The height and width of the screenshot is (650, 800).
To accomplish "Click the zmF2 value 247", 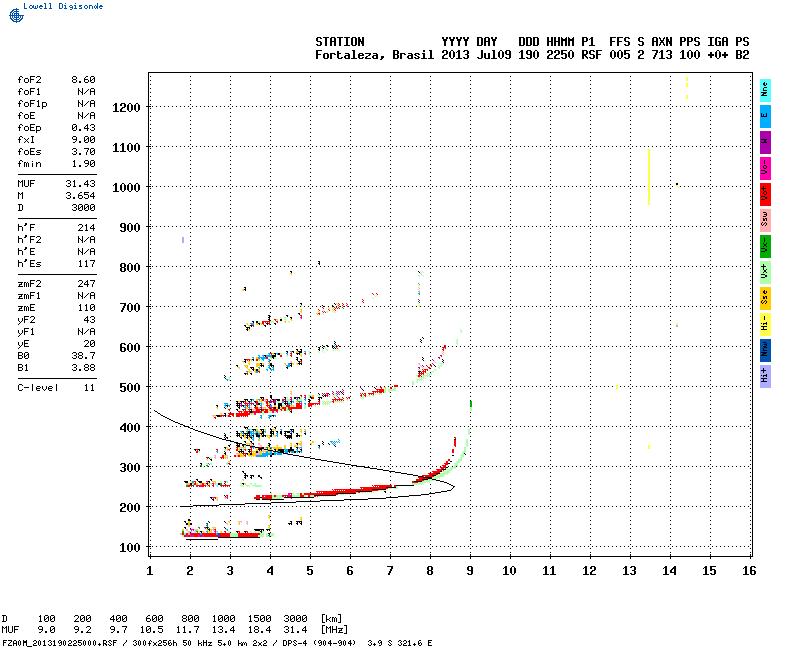I will pyautogui.click(x=86, y=284).
